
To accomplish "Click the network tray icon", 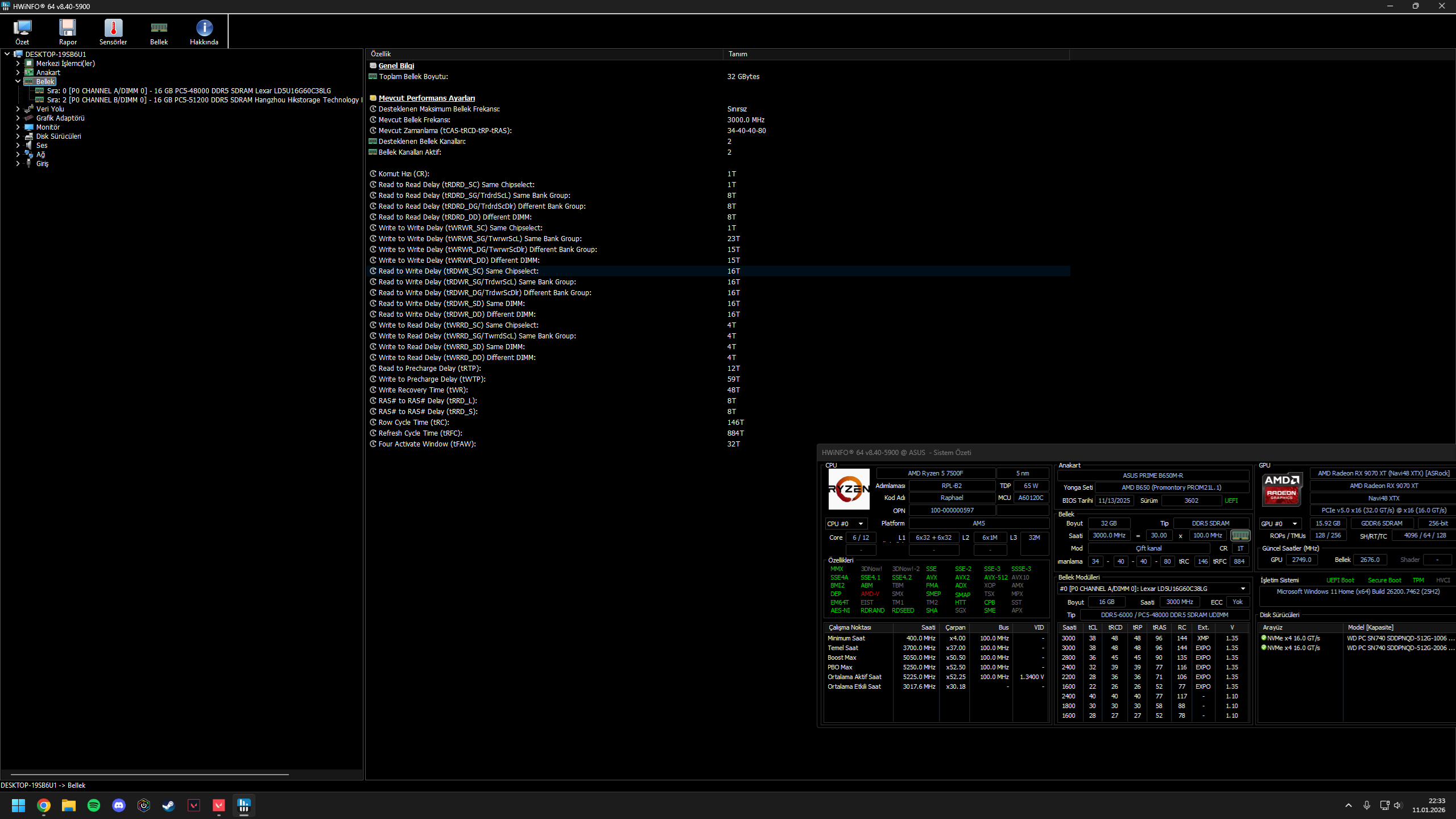I will 1385,805.
